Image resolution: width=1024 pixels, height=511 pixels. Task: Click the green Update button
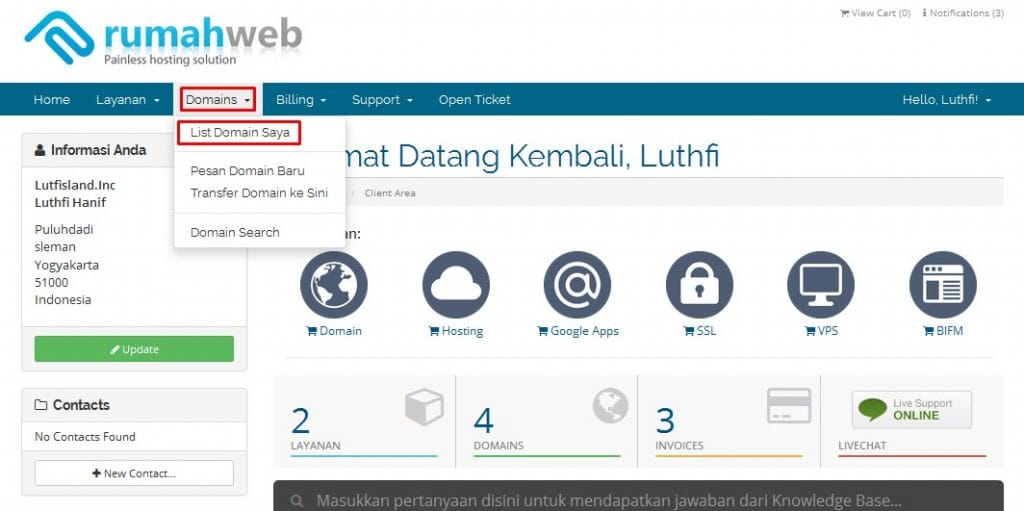pos(134,349)
